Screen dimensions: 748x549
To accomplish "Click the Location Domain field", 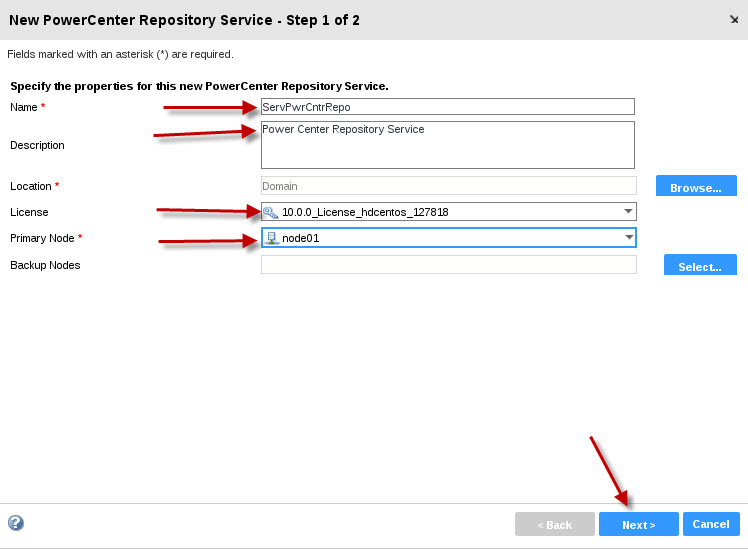I will pyautogui.click(x=448, y=186).
